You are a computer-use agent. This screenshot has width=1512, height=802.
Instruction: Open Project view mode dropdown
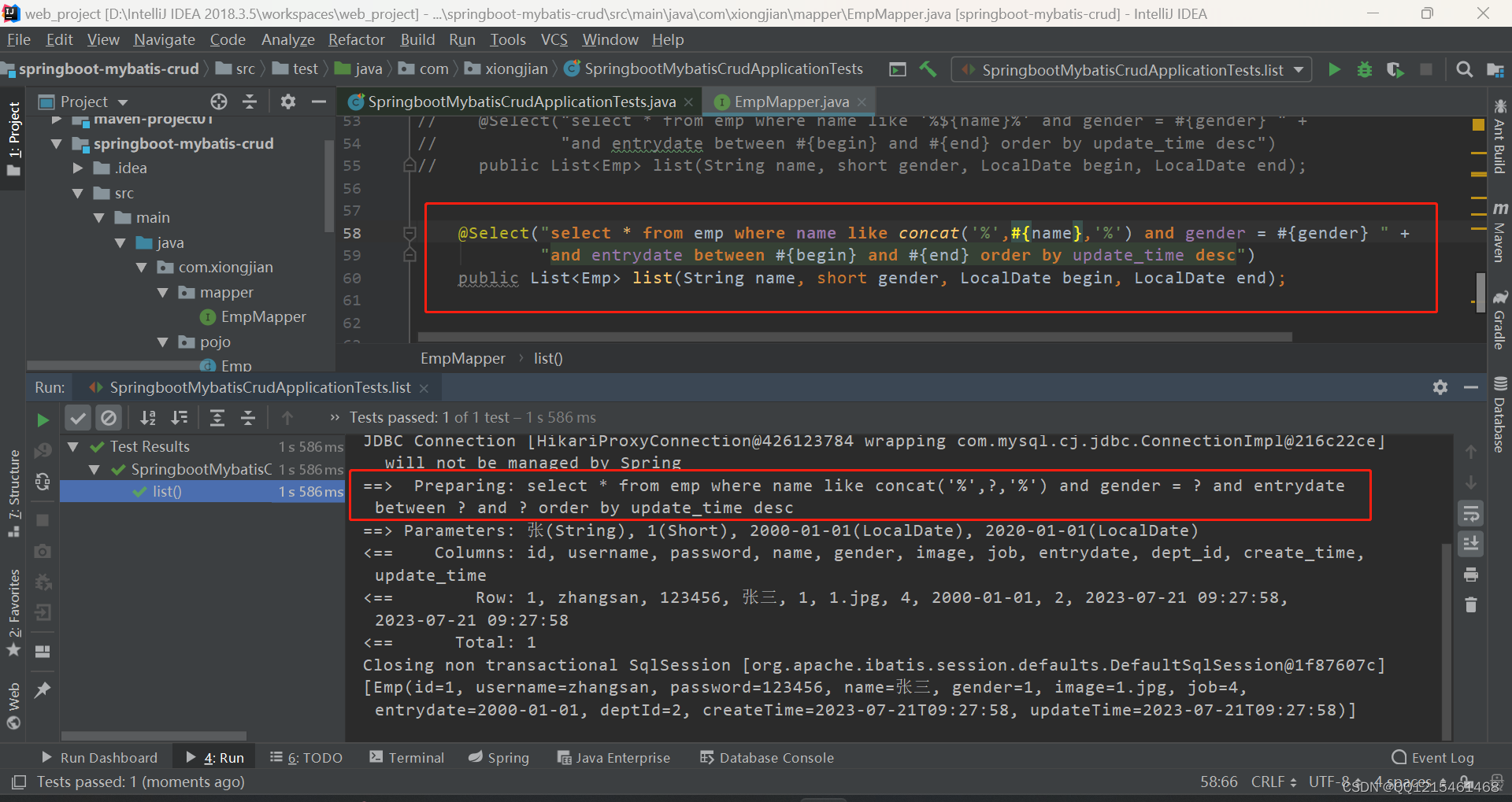coord(122,102)
